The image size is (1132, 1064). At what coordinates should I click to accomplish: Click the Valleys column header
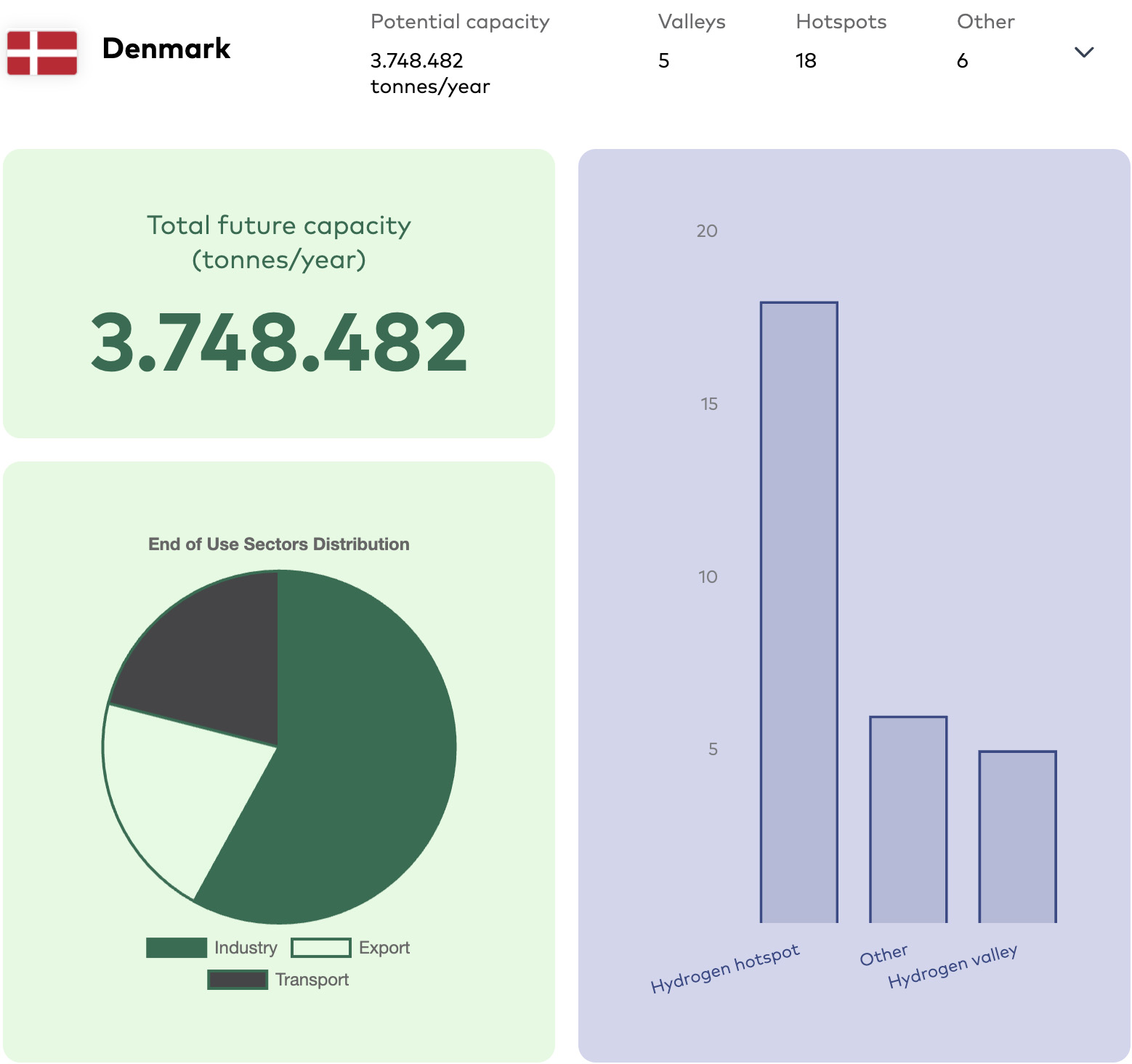pyautogui.click(x=692, y=22)
